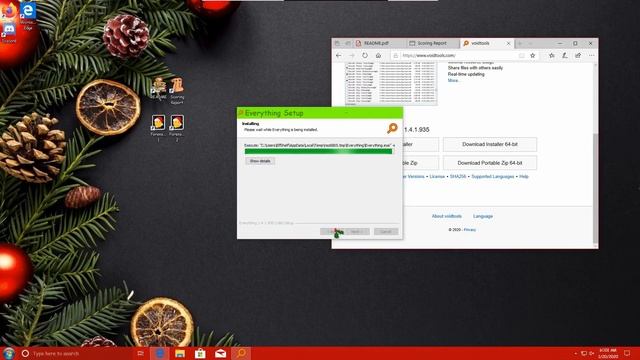The image size is (640, 360).
Task: Open browser Settings and more menu
Action: [591, 56]
